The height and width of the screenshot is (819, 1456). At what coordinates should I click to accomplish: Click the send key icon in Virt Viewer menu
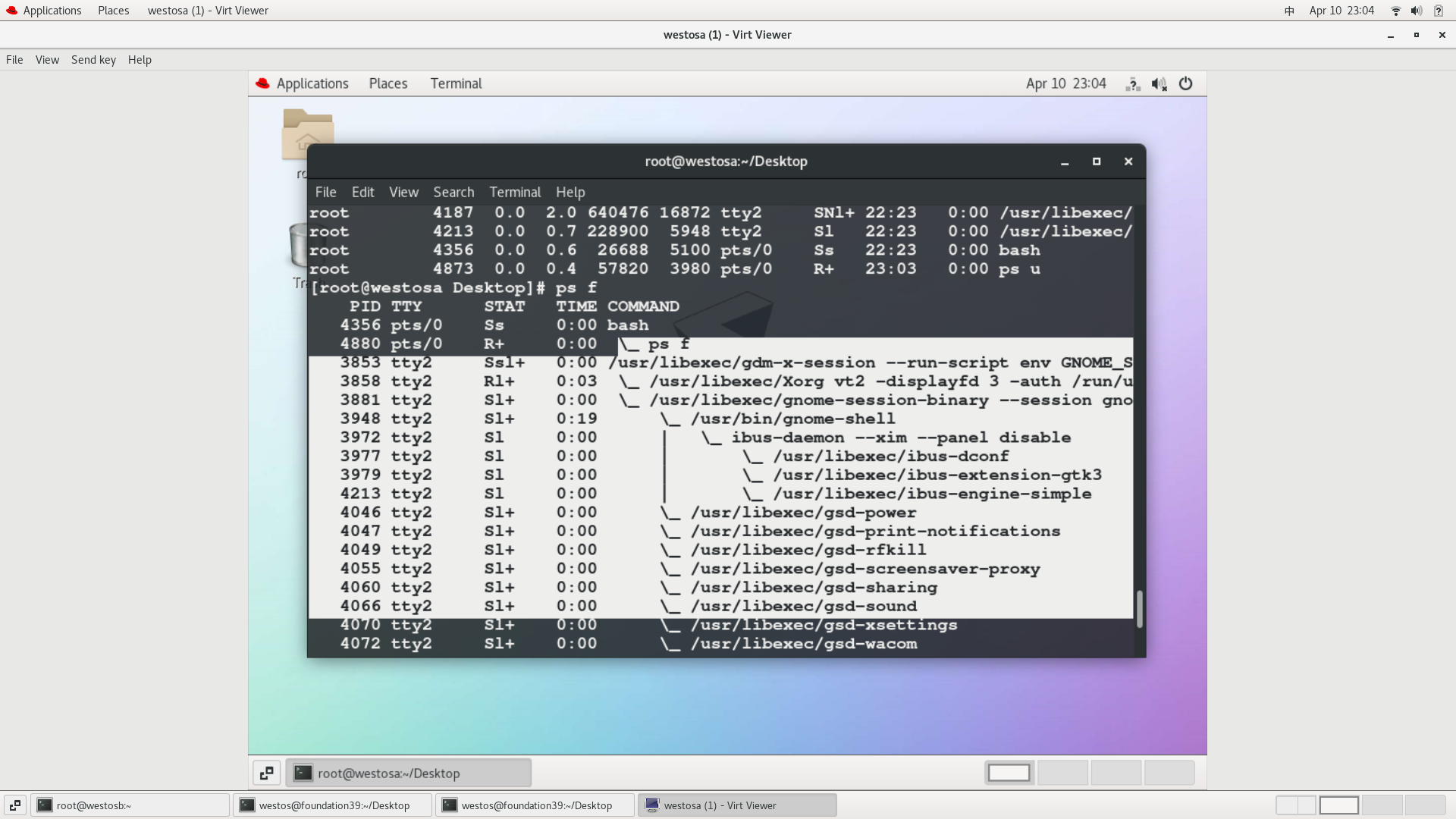click(93, 59)
